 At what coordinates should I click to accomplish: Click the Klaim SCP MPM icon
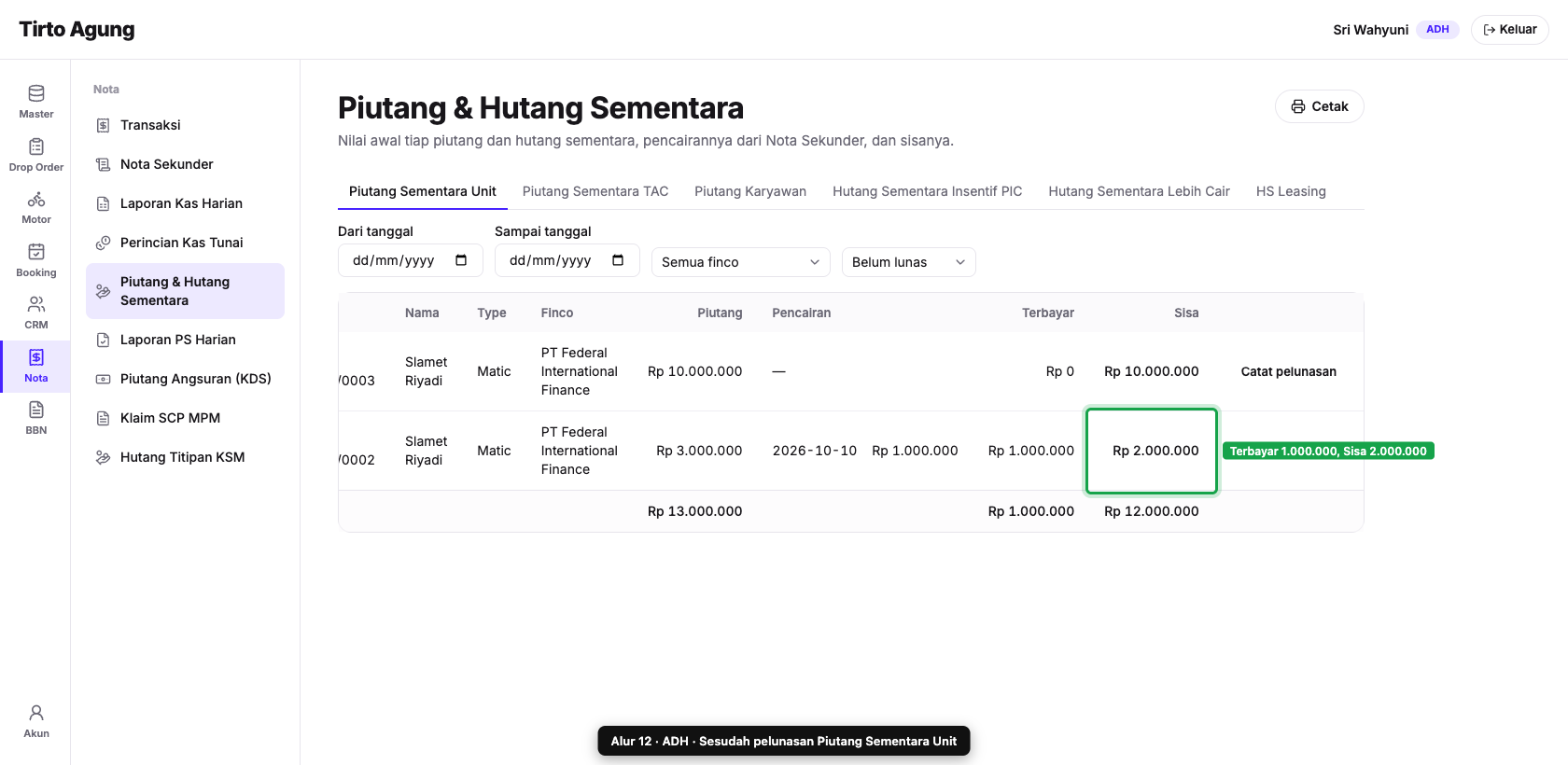(x=104, y=418)
